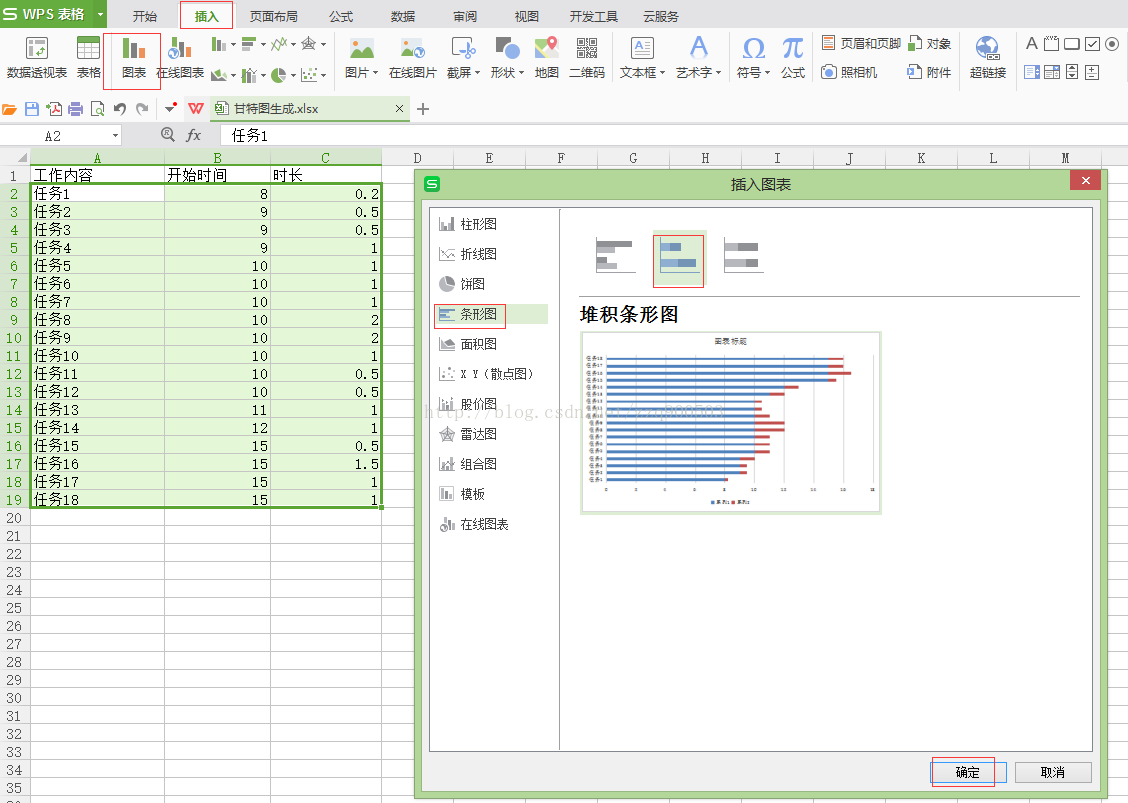Switch to the 数据 ribbon tab
1128x803 pixels.
(403, 16)
